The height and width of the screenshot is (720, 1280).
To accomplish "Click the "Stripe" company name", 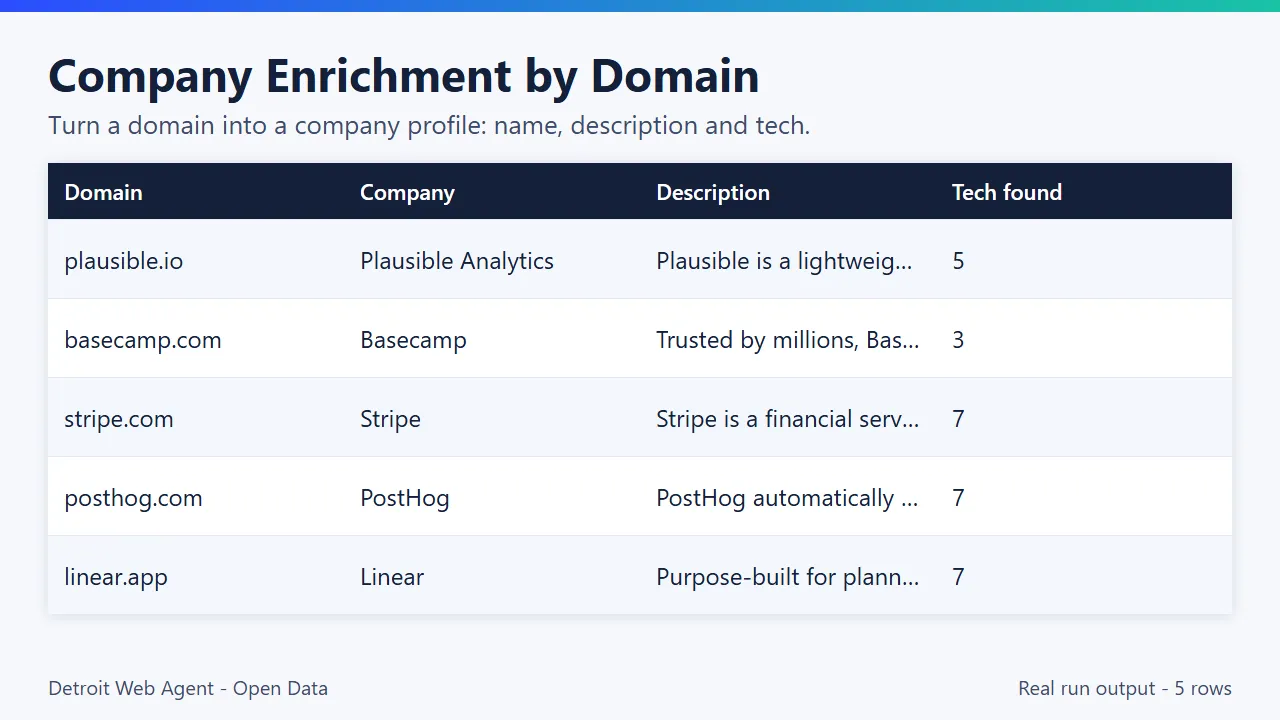I will [x=390, y=419].
